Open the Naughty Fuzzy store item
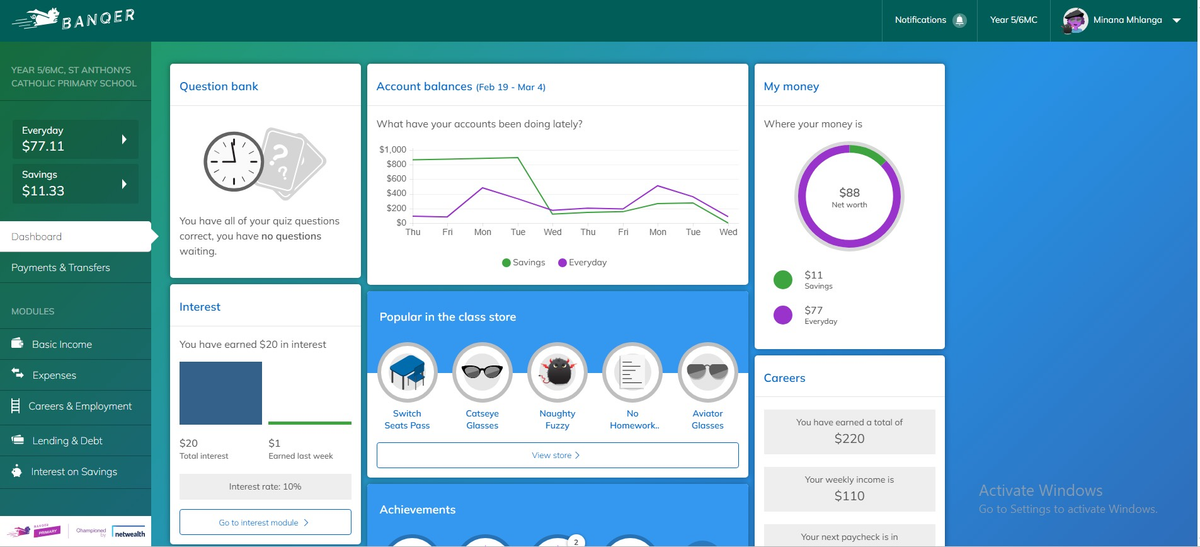Image resolution: width=1200 pixels, height=547 pixels. pos(557,373)
